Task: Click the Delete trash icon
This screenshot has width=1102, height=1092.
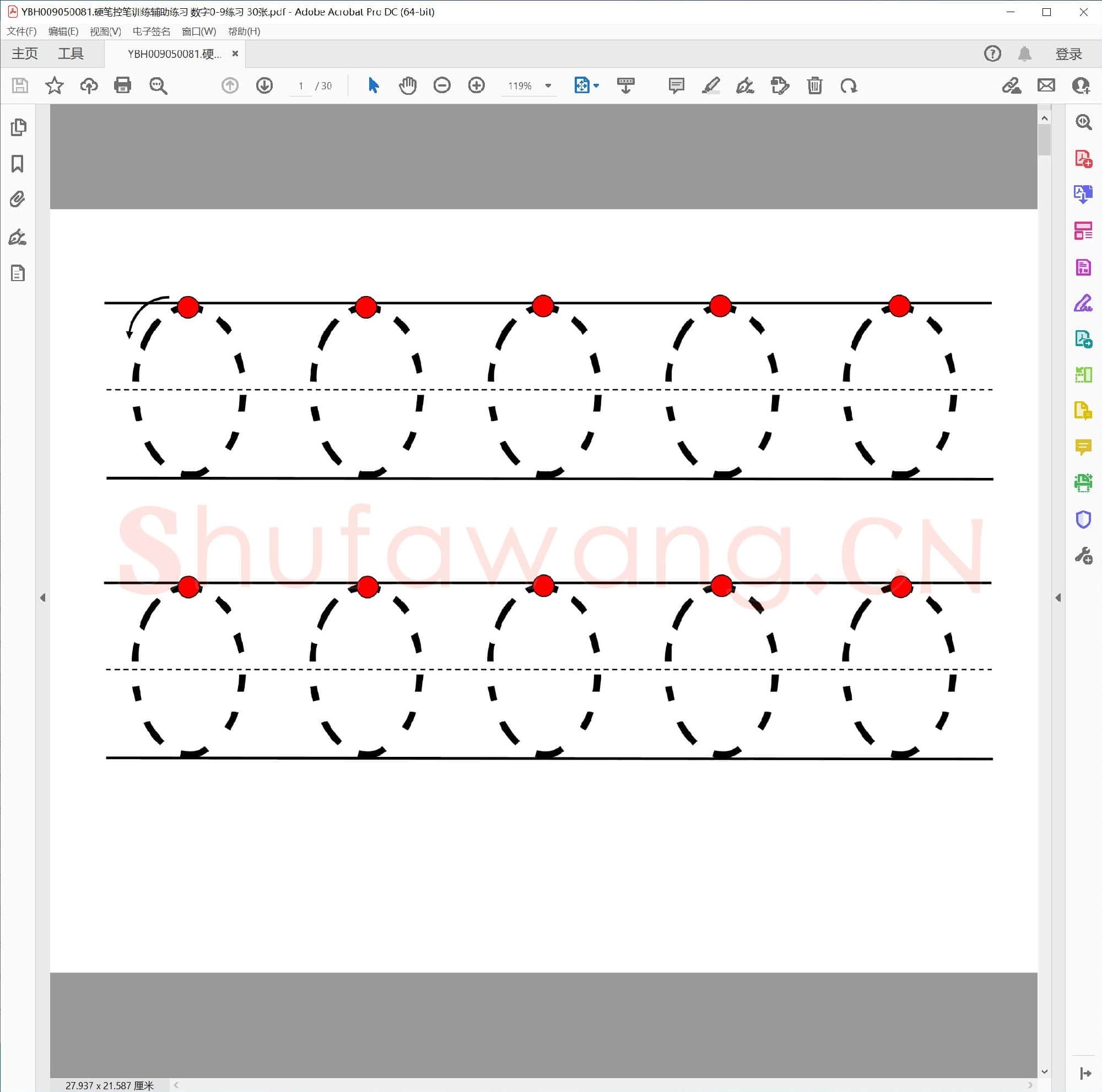Action: (x=814, y=85)
